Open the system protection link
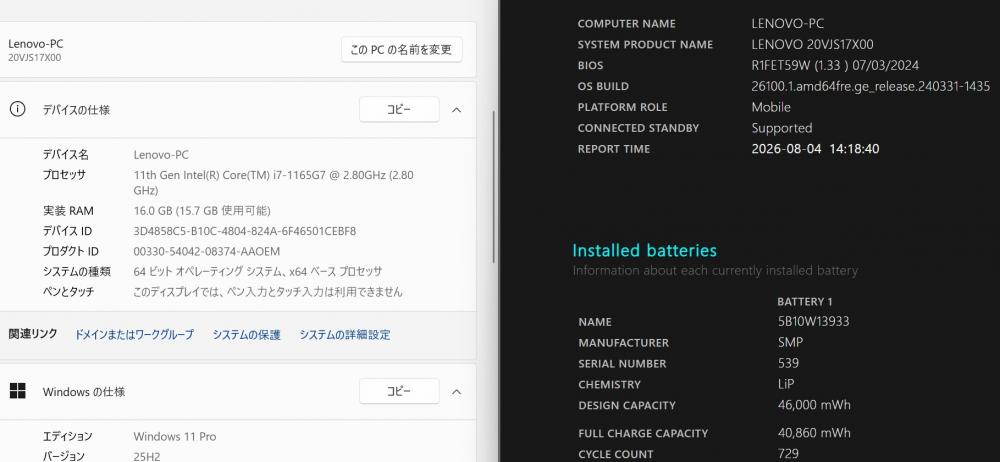This screenshot has height=462, width=1000. point(246,334)
